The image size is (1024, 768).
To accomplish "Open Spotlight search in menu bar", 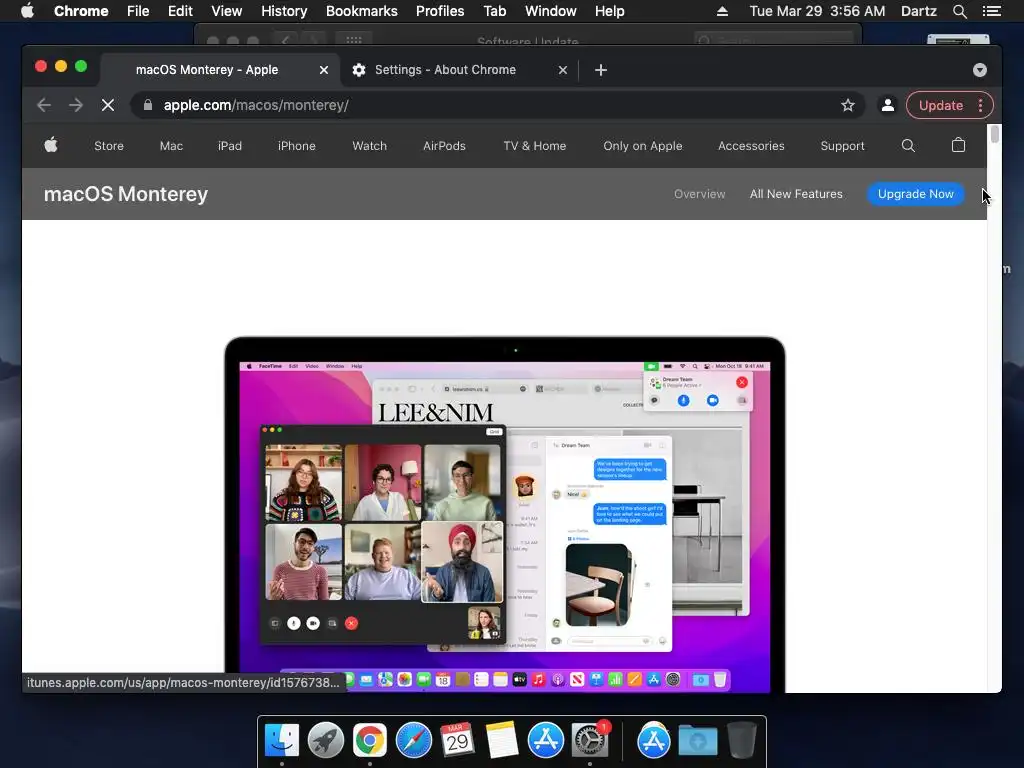I will pos(959,11).
